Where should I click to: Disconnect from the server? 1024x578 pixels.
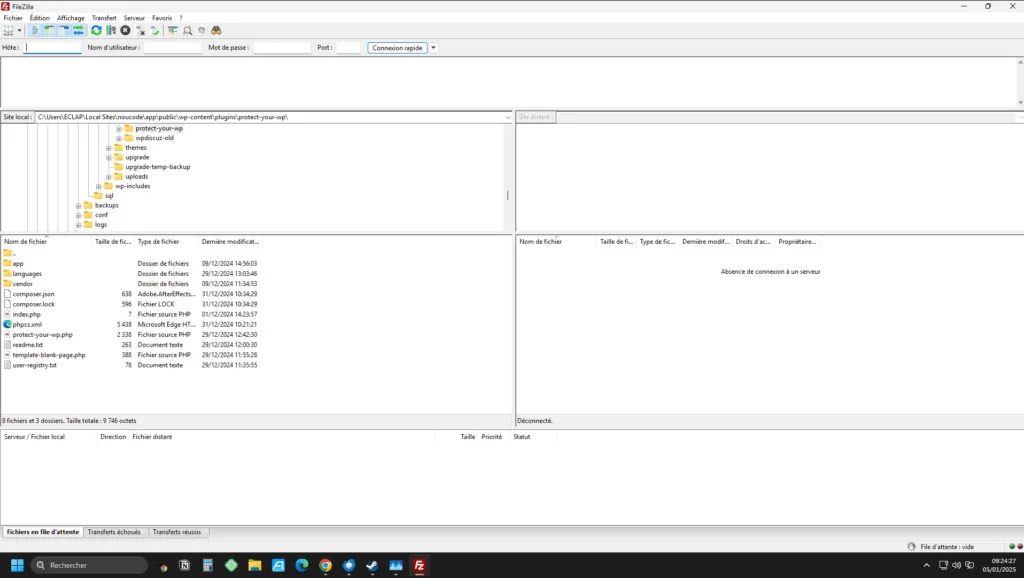pyautogui.click(x=140, y=30)
